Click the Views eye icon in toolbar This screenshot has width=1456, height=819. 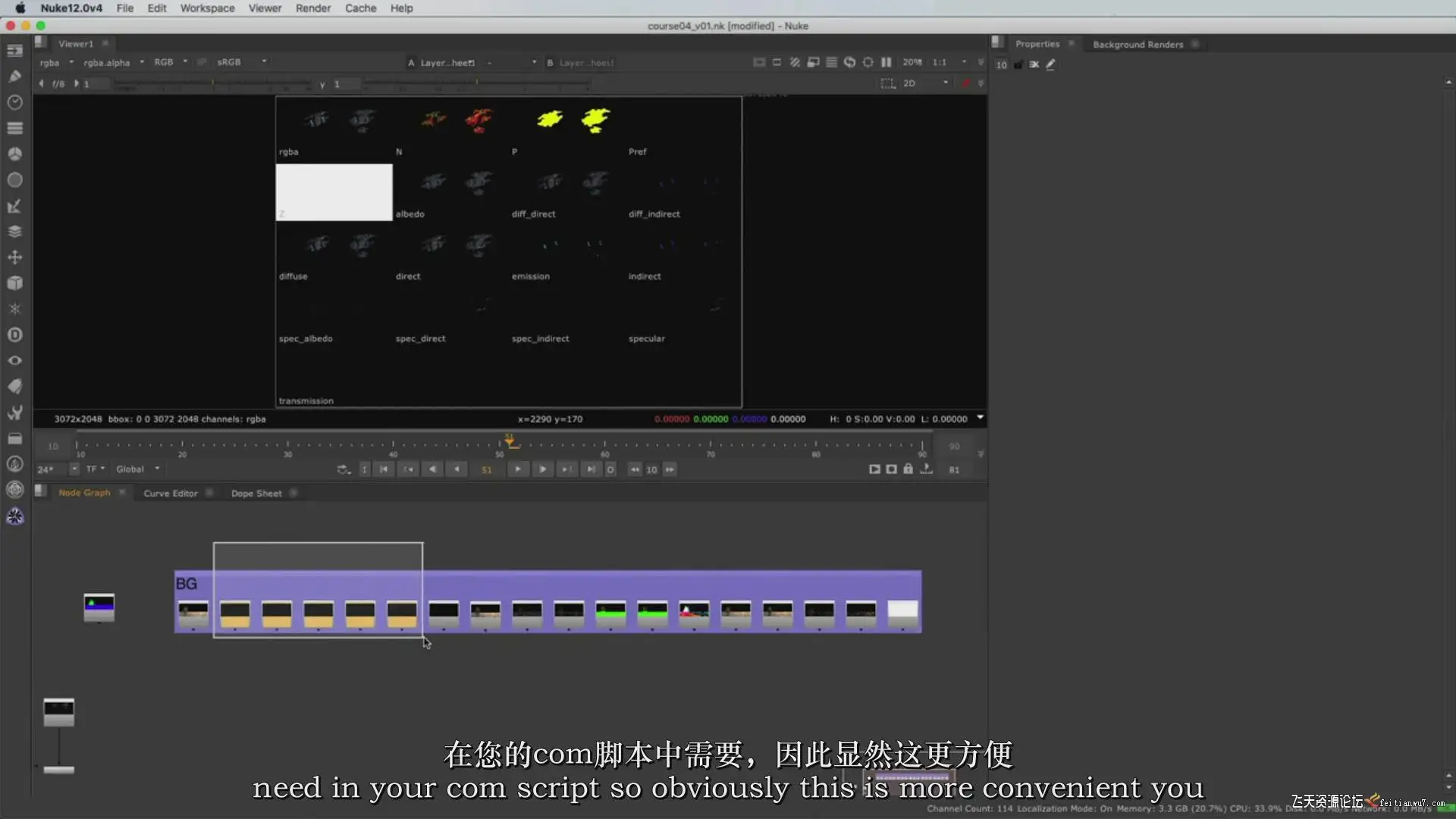coord(14,361)
